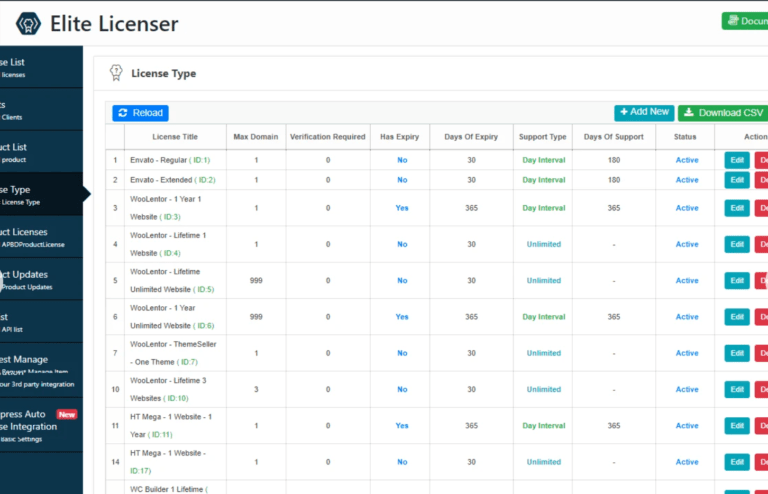This screenshot has width=768, height=494.
Task: Open Product Updates in the sidebar
Action: click(41, 280)
